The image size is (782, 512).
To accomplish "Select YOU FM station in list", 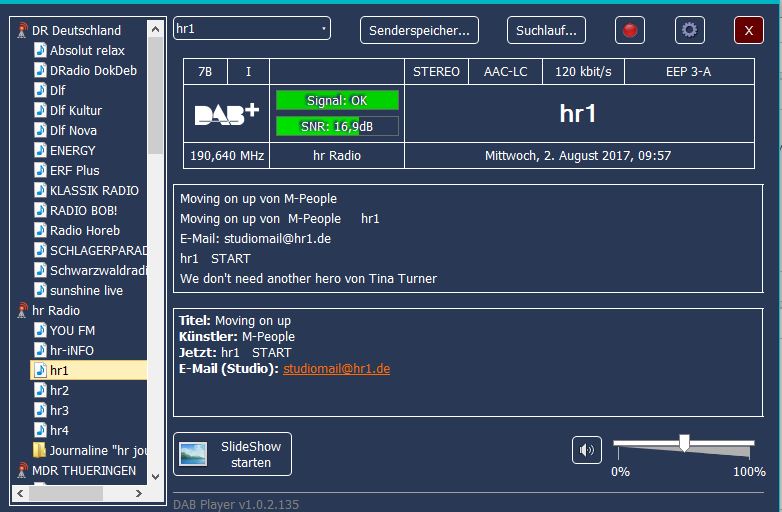I will pyautogui.click(x=72, y=330).
